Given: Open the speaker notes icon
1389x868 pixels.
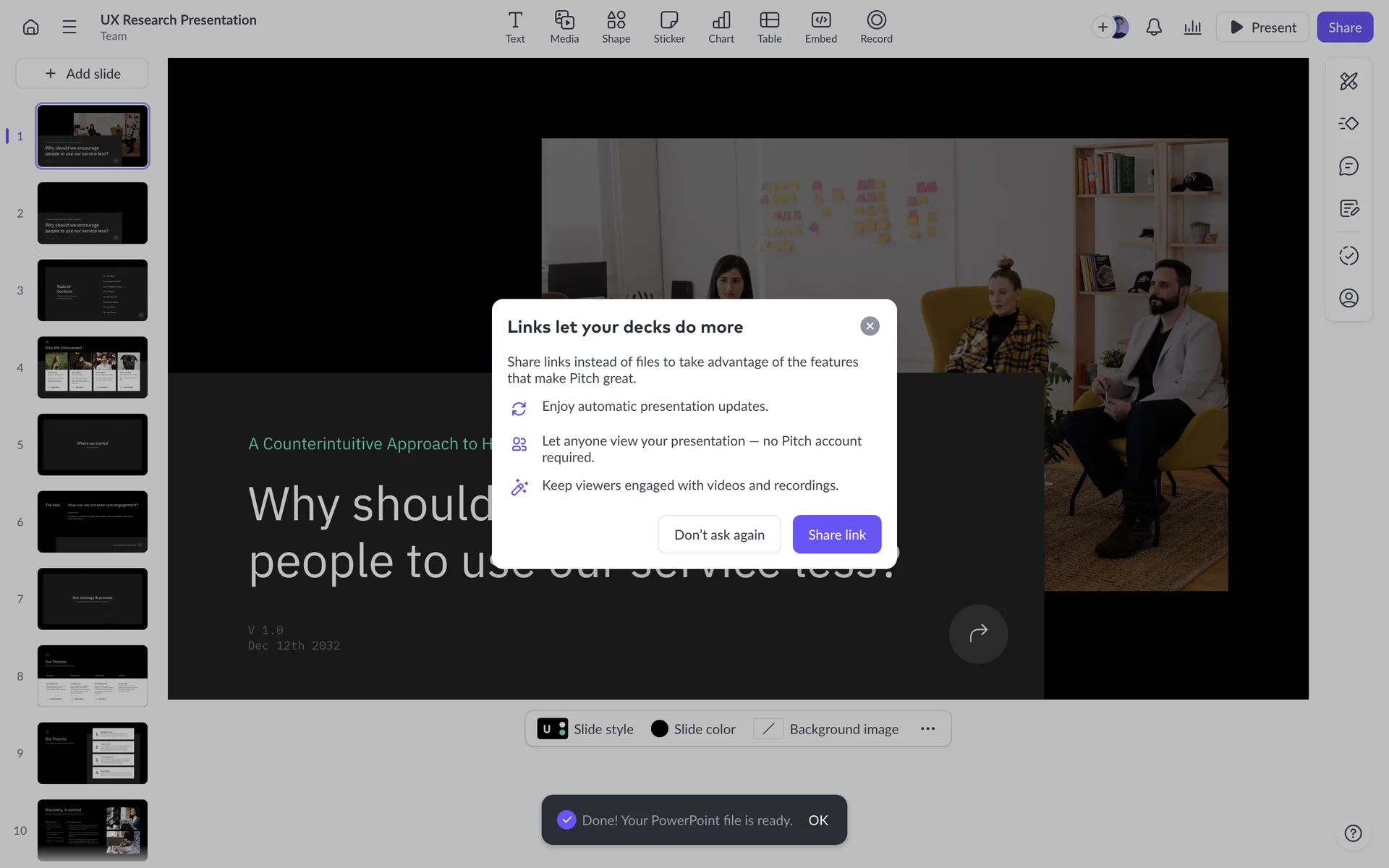Looking at the screenshot, I should click(1348, 209).
